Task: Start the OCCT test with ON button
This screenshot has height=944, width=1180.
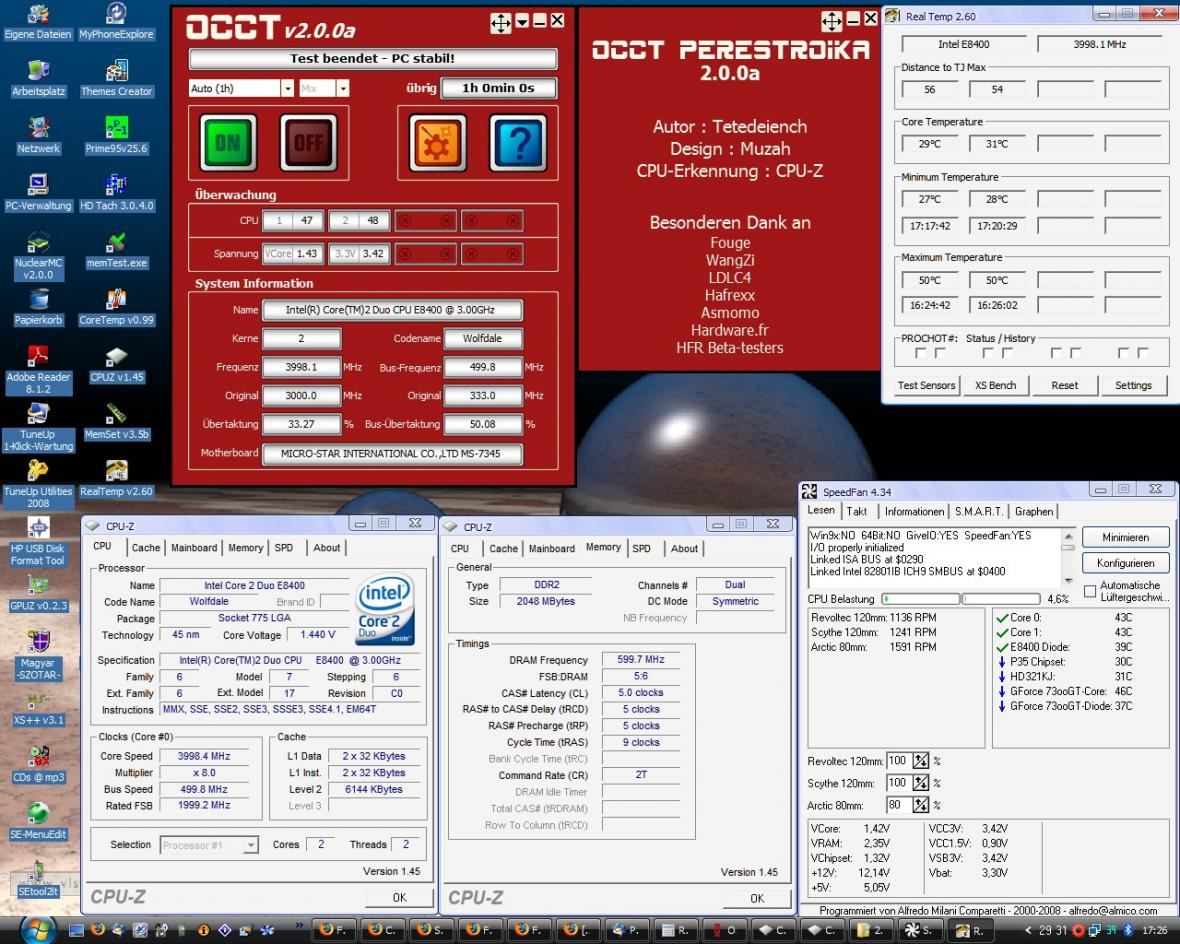Action: [228, 142]
